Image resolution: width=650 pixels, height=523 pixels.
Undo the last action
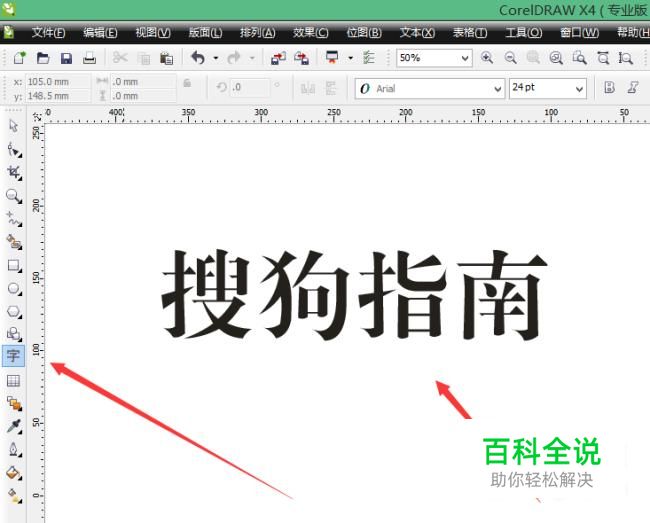198,58
